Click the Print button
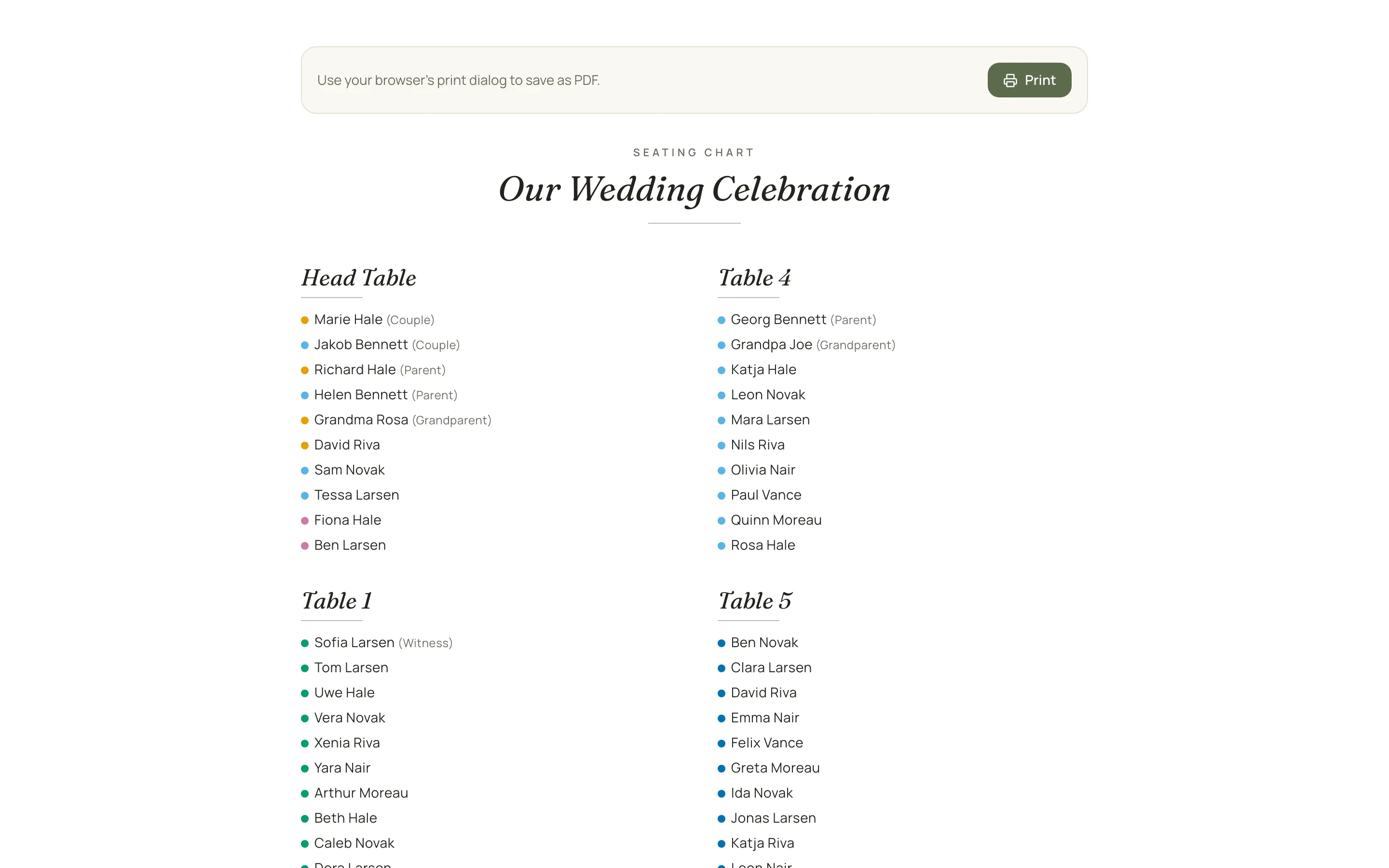Viewport: 1389px width, 868px height. point(1029,80)
